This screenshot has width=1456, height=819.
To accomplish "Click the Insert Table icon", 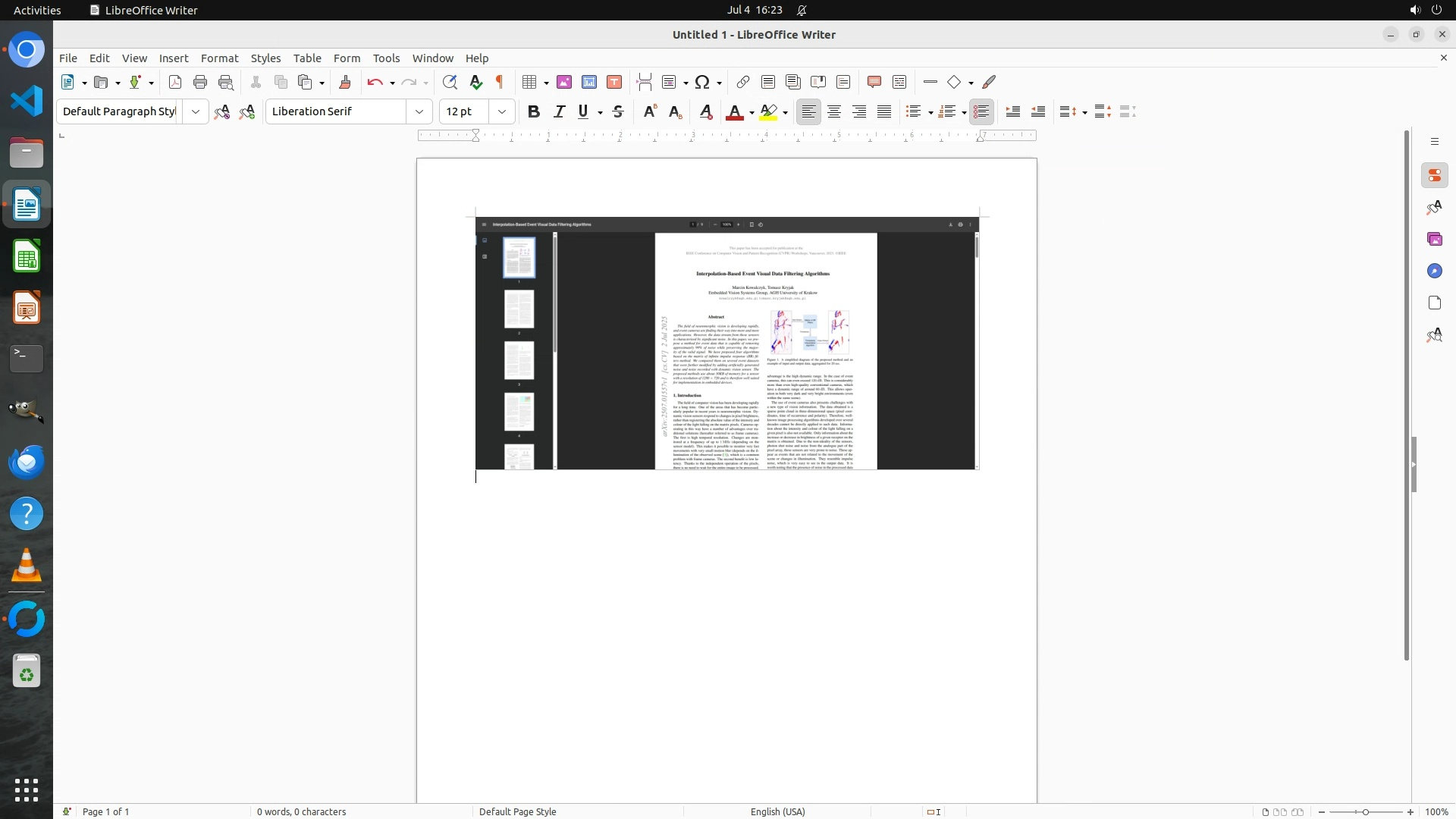I will [x=530, y=82].
